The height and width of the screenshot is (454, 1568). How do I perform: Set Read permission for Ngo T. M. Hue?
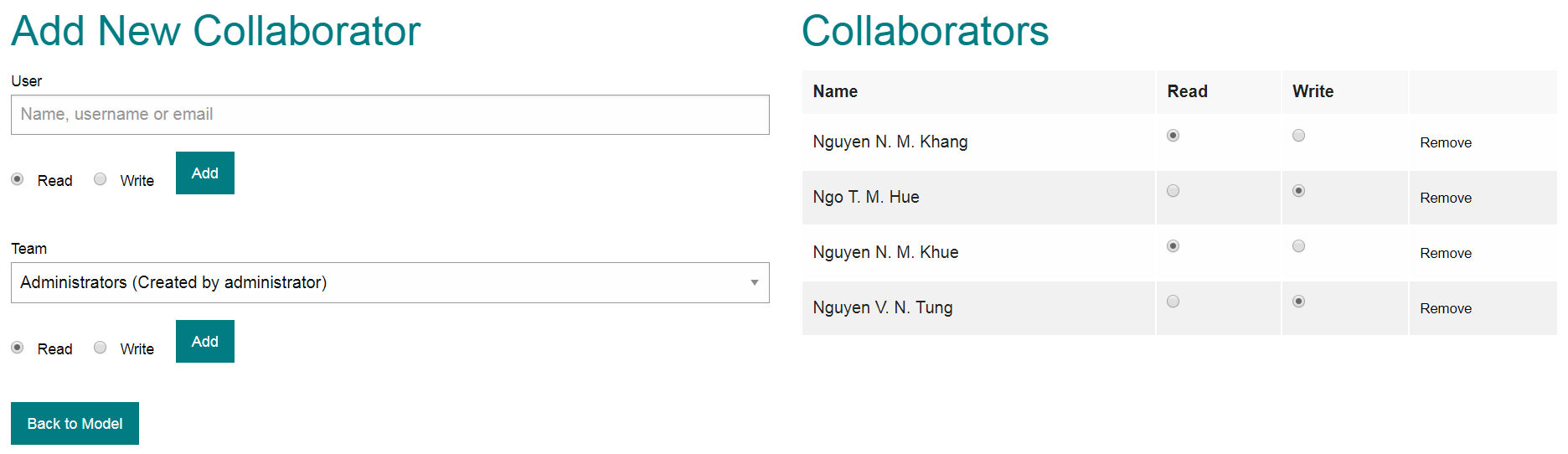pos(1173,191)
